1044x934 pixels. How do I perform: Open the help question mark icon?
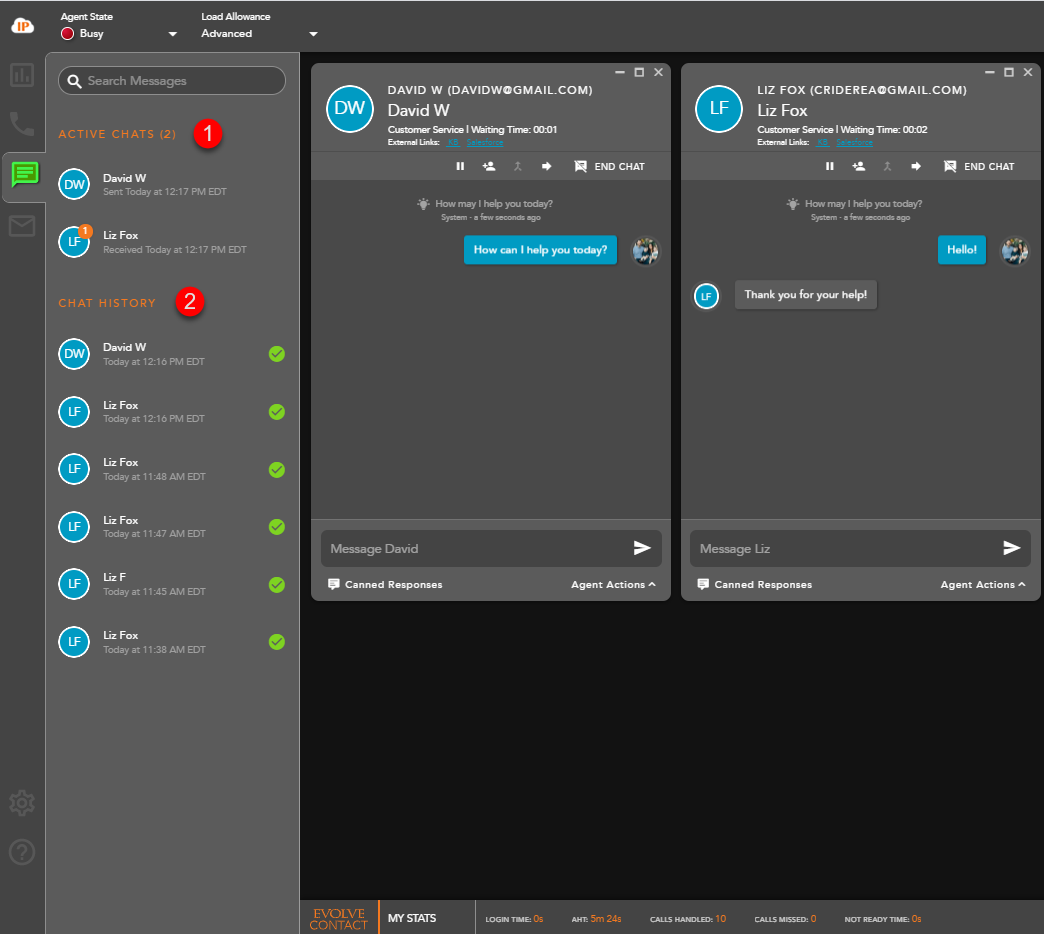click(x=22, y=852)
